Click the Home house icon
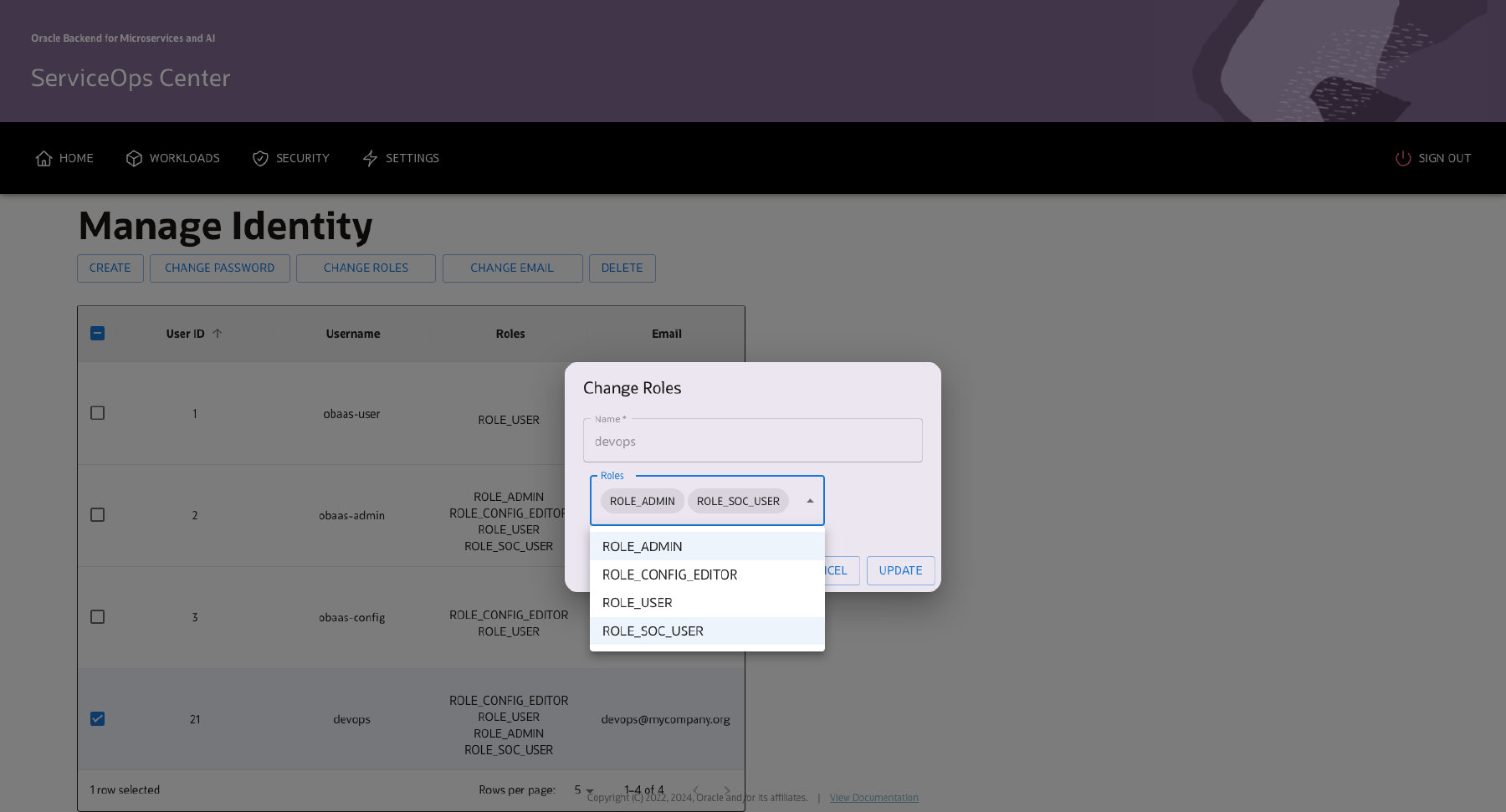 point(44,159)
